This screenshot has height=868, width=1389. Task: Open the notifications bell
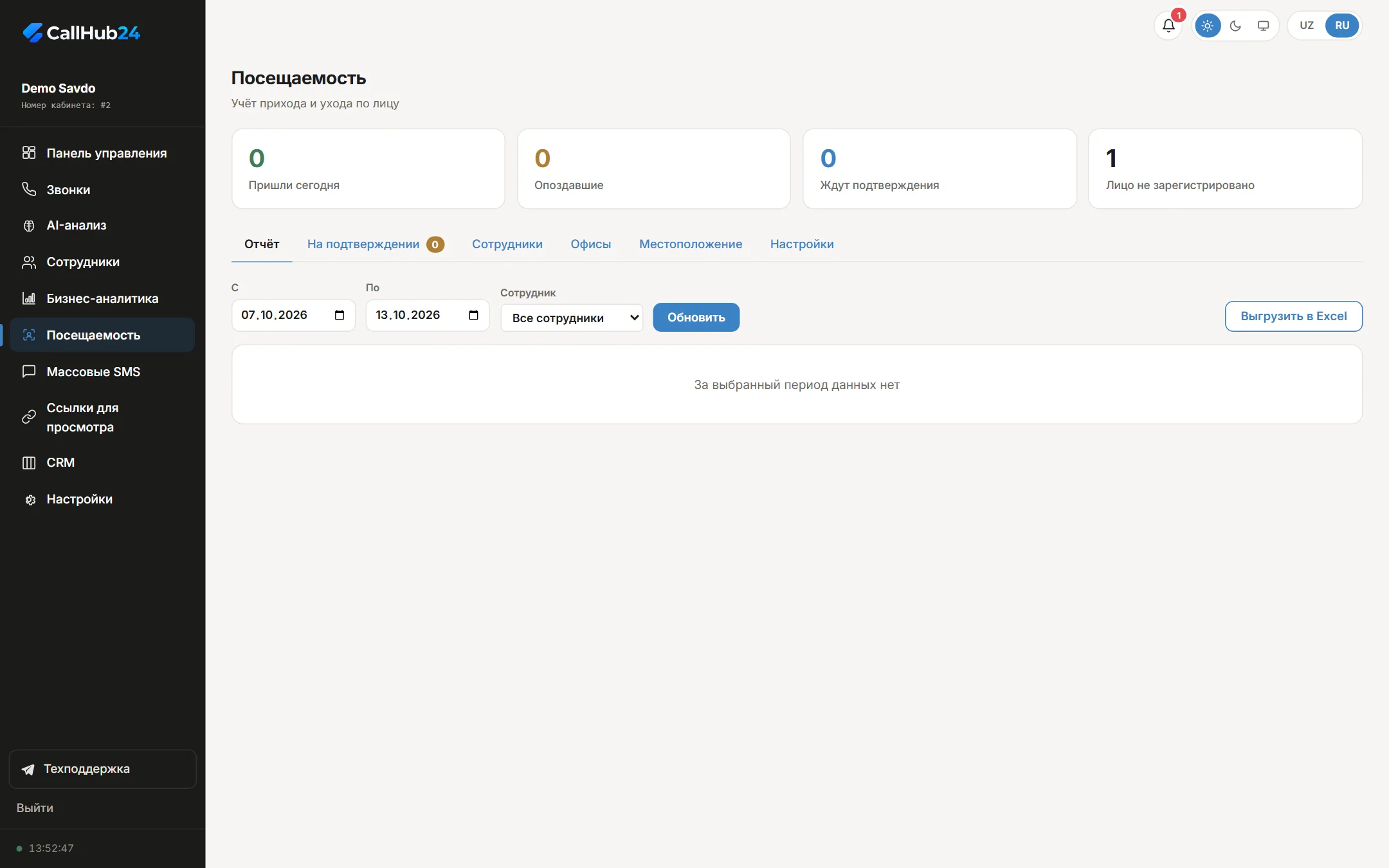[1168, 26]
